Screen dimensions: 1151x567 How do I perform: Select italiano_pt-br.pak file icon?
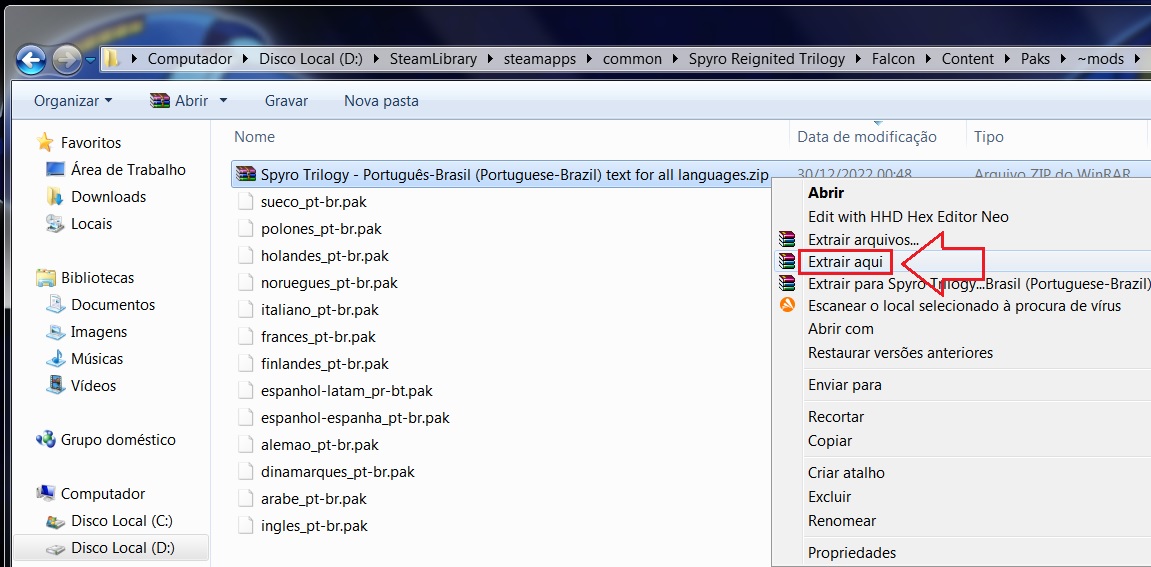[x=245, y=309]
